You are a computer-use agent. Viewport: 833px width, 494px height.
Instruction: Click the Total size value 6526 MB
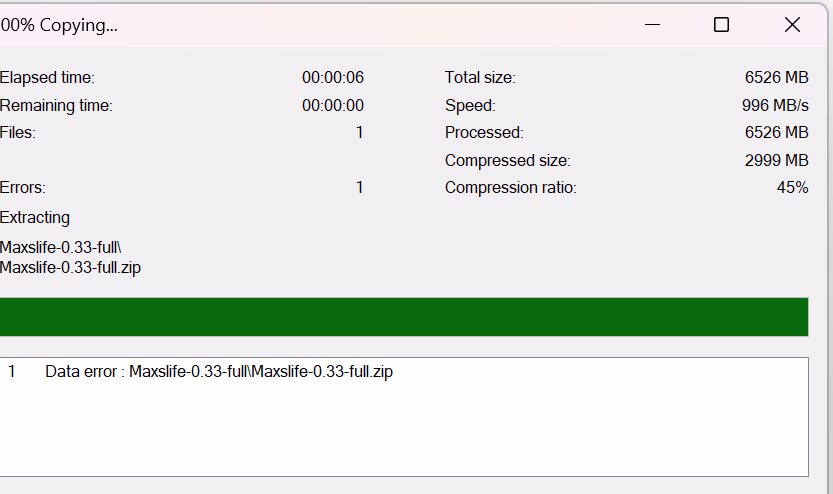(776, 78)
